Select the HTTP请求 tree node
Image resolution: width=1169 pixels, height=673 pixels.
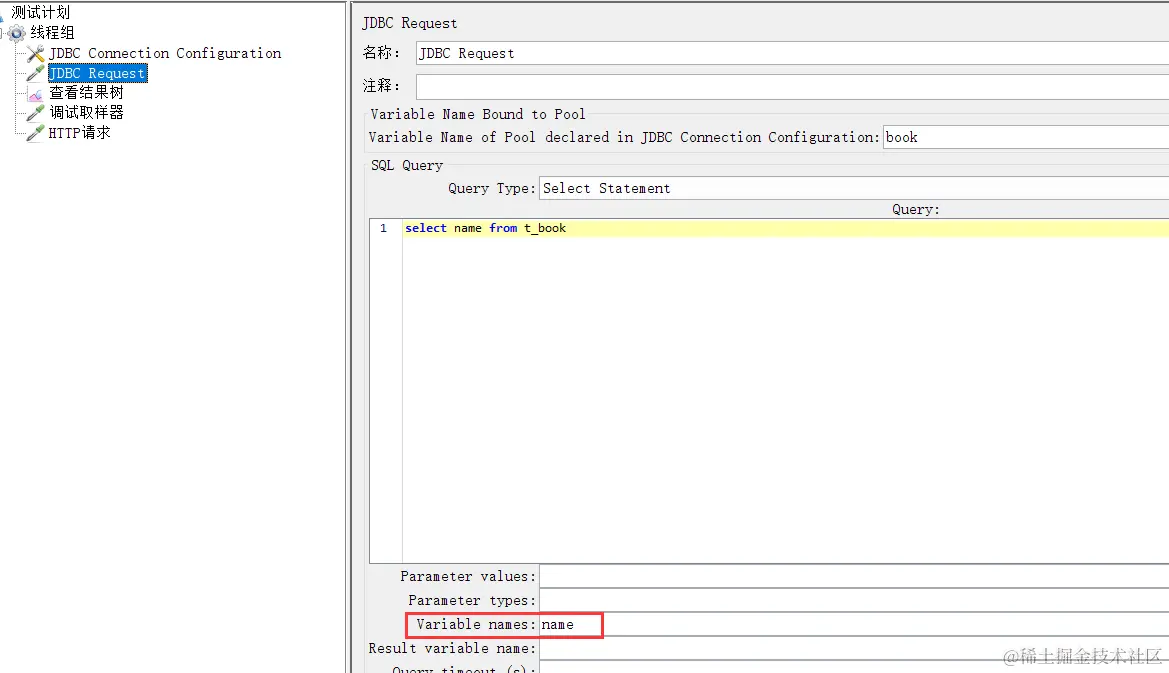(x=80, y=133)
